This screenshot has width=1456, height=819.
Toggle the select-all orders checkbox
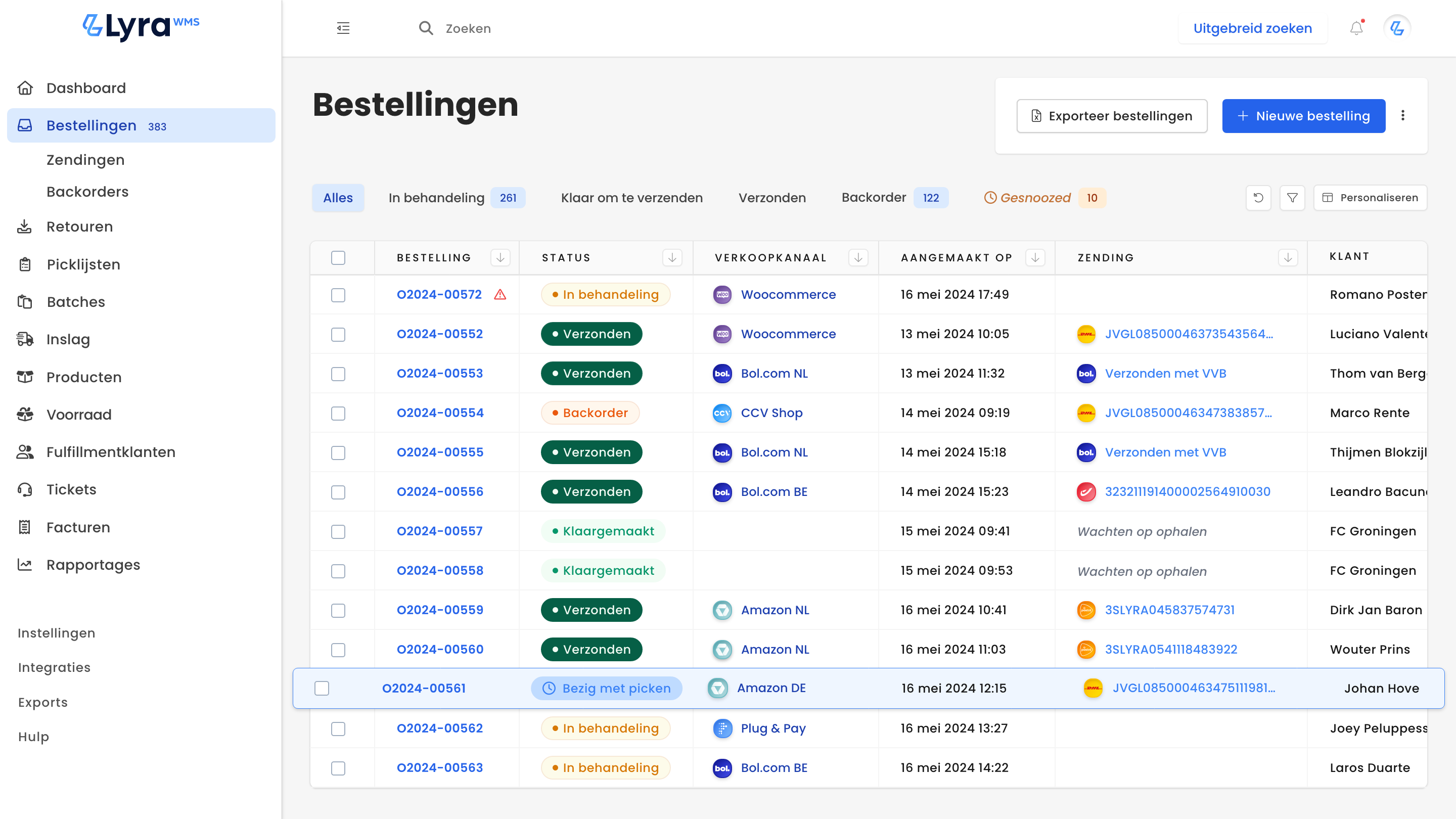pos(338,258)
